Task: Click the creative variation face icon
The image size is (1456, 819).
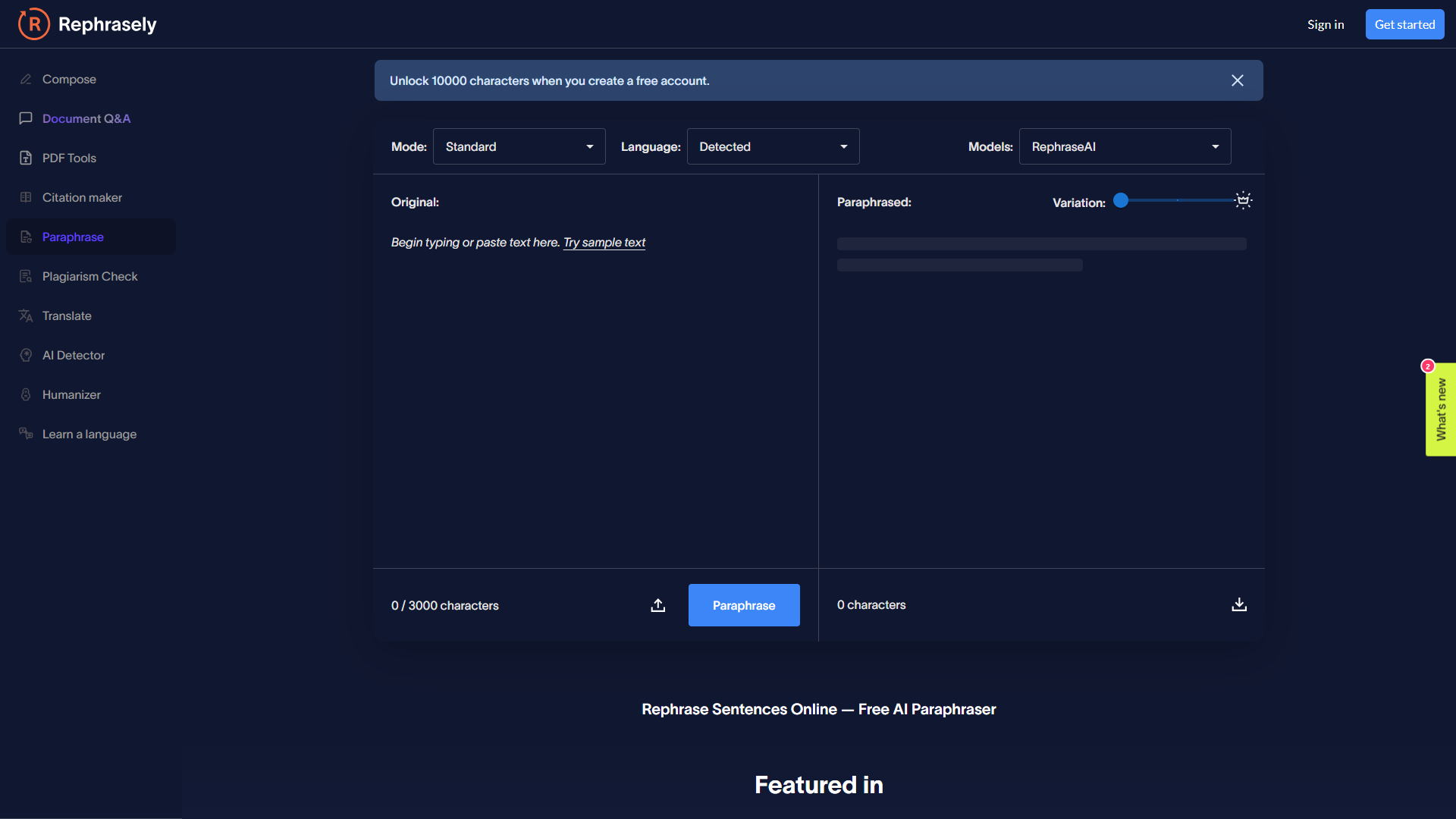Action: click(1243, 200)
